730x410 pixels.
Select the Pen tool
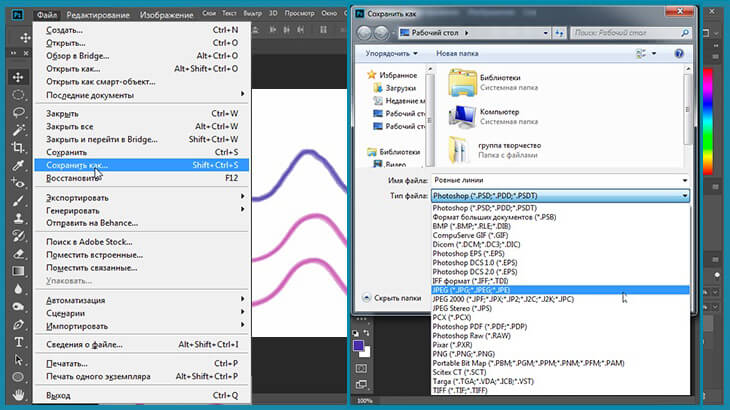tap(18, 324)
